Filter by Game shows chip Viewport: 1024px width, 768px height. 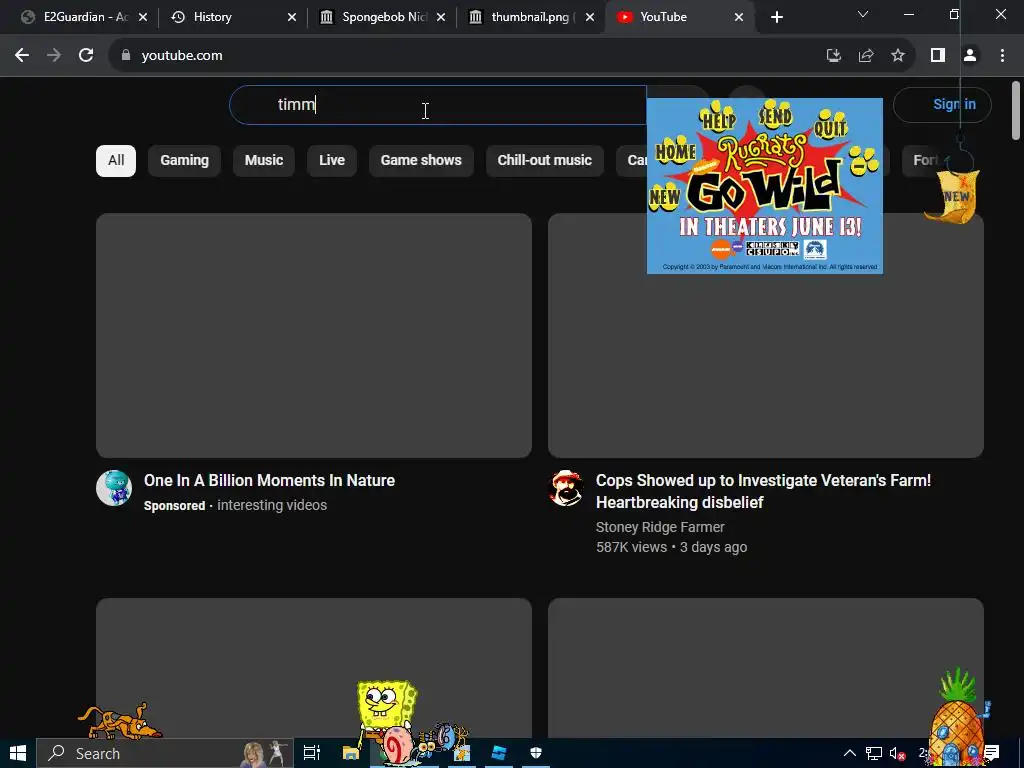coord(421,161)
